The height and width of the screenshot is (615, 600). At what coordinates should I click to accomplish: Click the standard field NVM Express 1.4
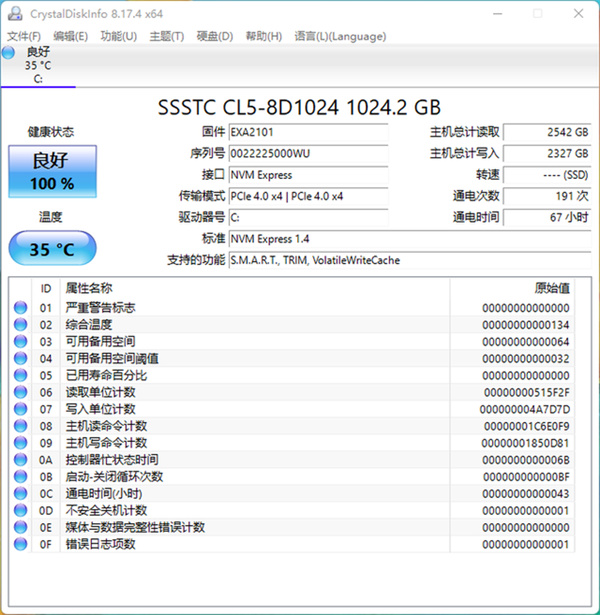[x=410, y=239]
